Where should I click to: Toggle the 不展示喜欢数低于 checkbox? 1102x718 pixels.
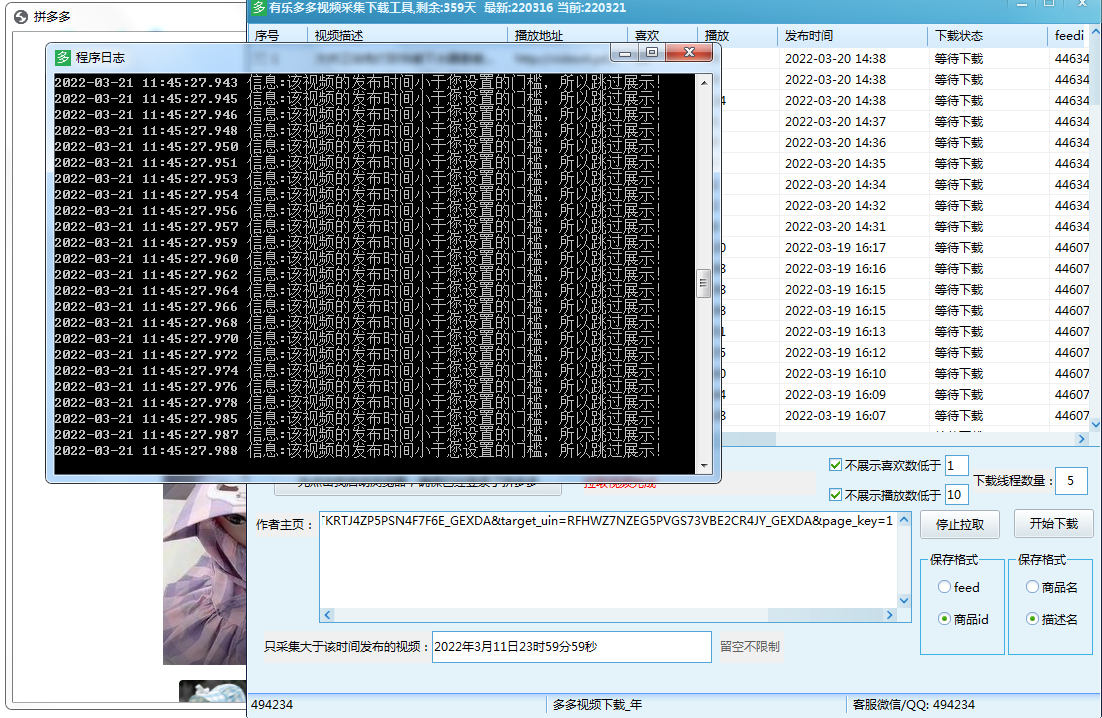[835, 465]
